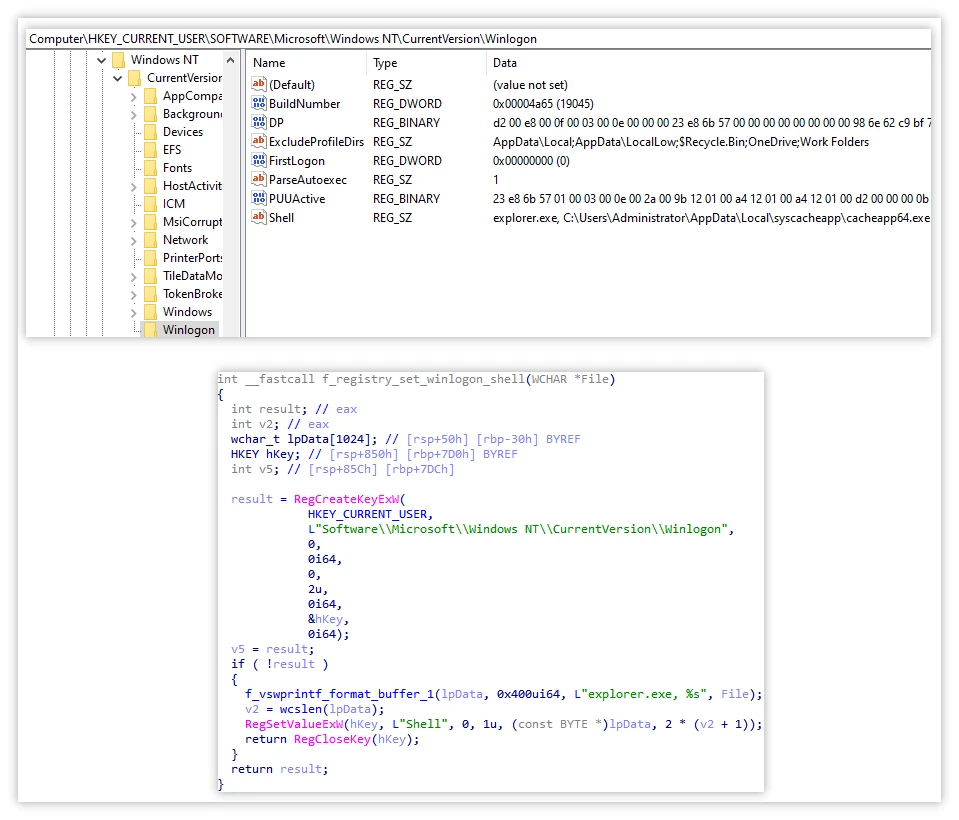Click the PrinterPorts folder icon
The image size is (959, 820).
coord(150,257)
